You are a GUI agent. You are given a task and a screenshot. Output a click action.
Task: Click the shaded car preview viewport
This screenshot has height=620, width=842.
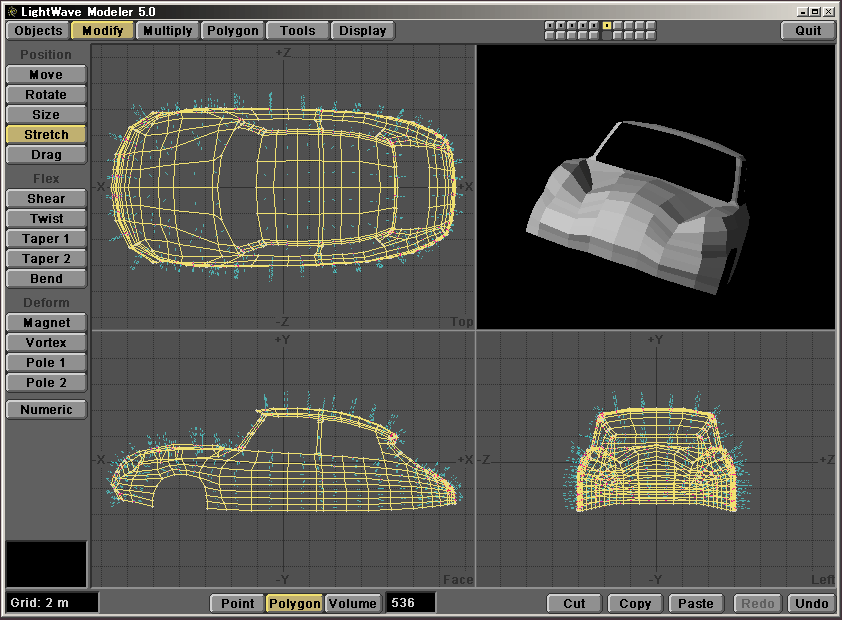coord(655,187)
